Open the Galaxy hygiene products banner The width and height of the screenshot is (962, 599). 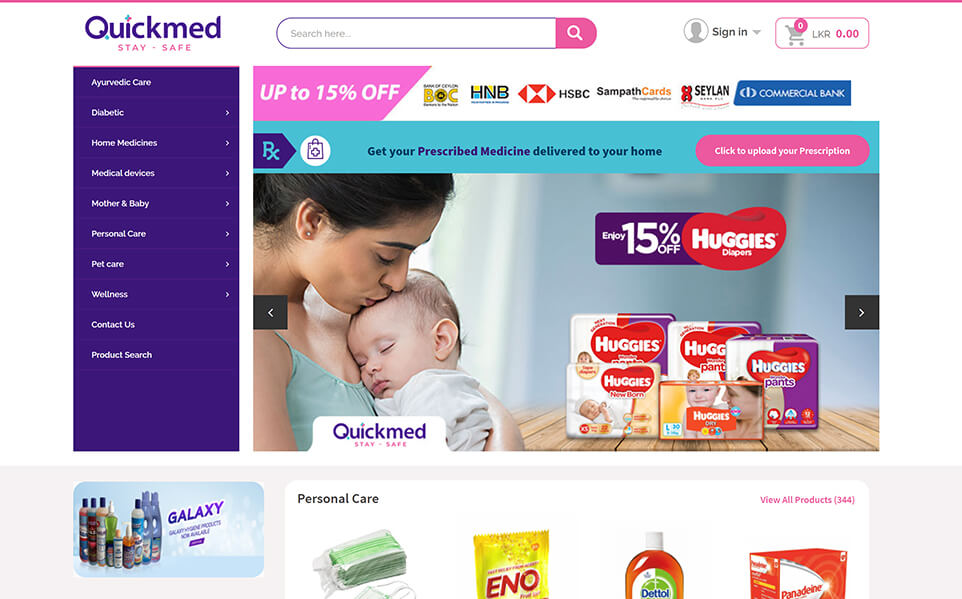coord(169,529)
